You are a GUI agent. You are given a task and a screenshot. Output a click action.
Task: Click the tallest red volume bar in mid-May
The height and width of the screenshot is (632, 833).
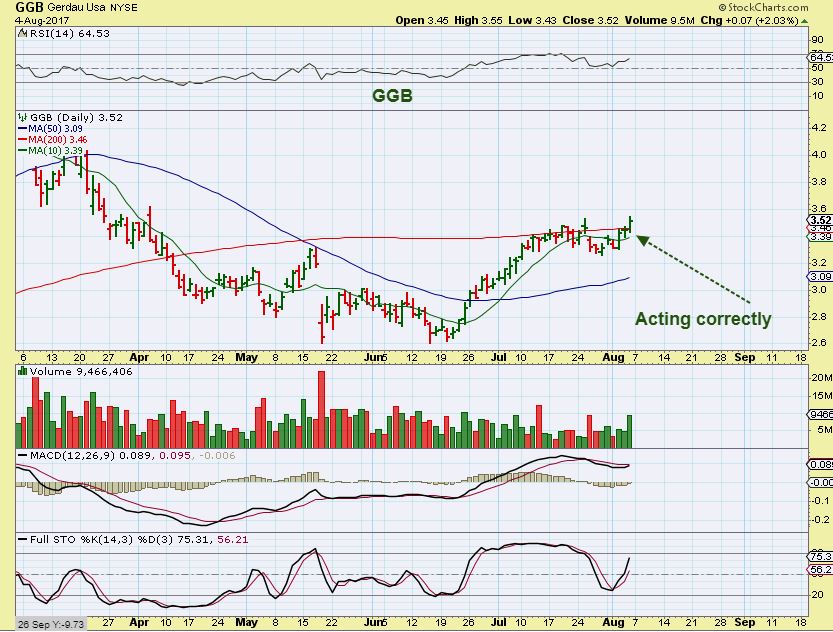(321, 409)
